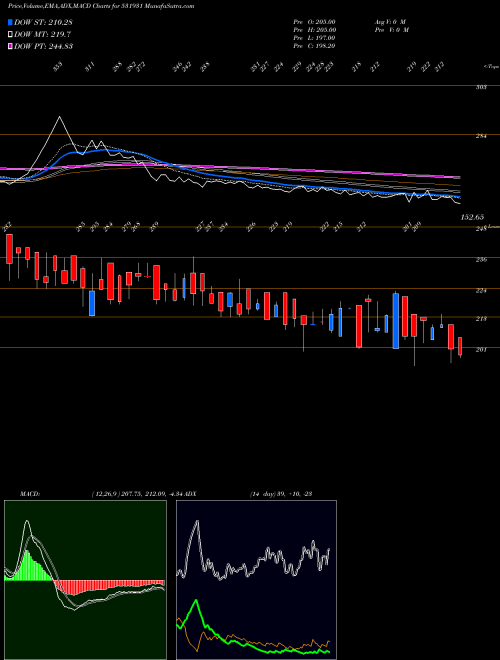Click the magenta DOW PT legend swatch
Screen dimensions: 500x660
tap(10, 46)
